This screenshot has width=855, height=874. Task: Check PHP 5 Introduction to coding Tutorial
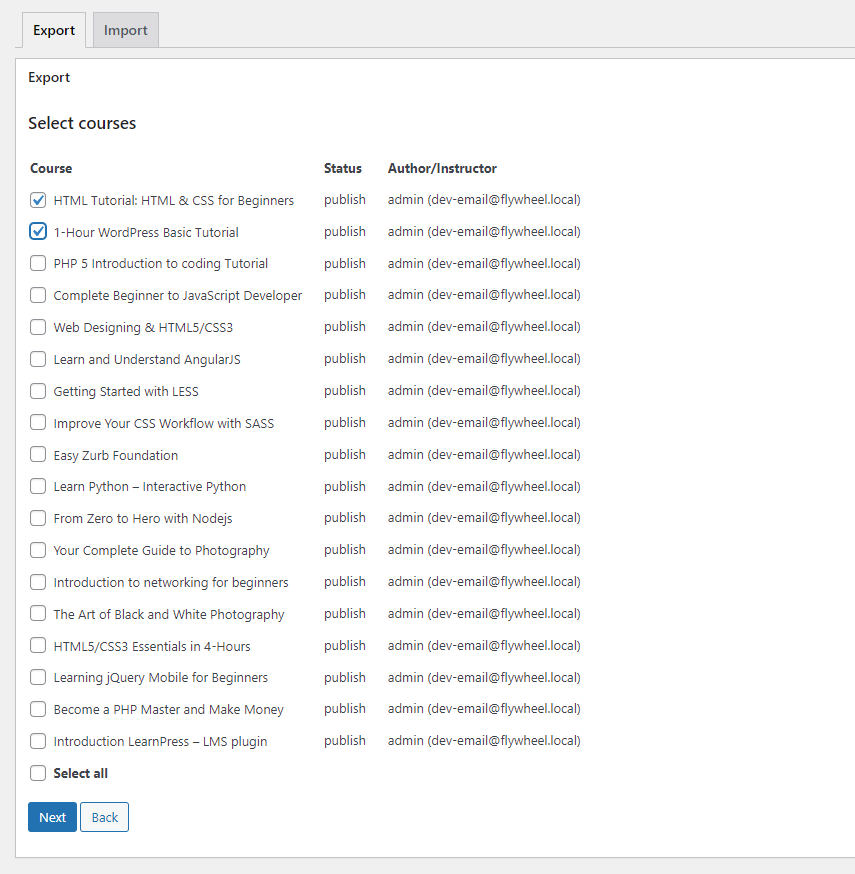(x=38, y=263)
